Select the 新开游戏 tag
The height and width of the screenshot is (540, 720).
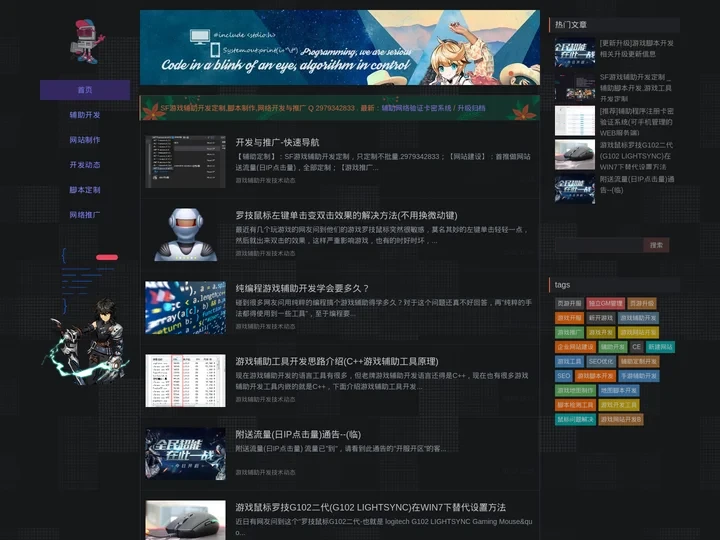pos(601,318)
